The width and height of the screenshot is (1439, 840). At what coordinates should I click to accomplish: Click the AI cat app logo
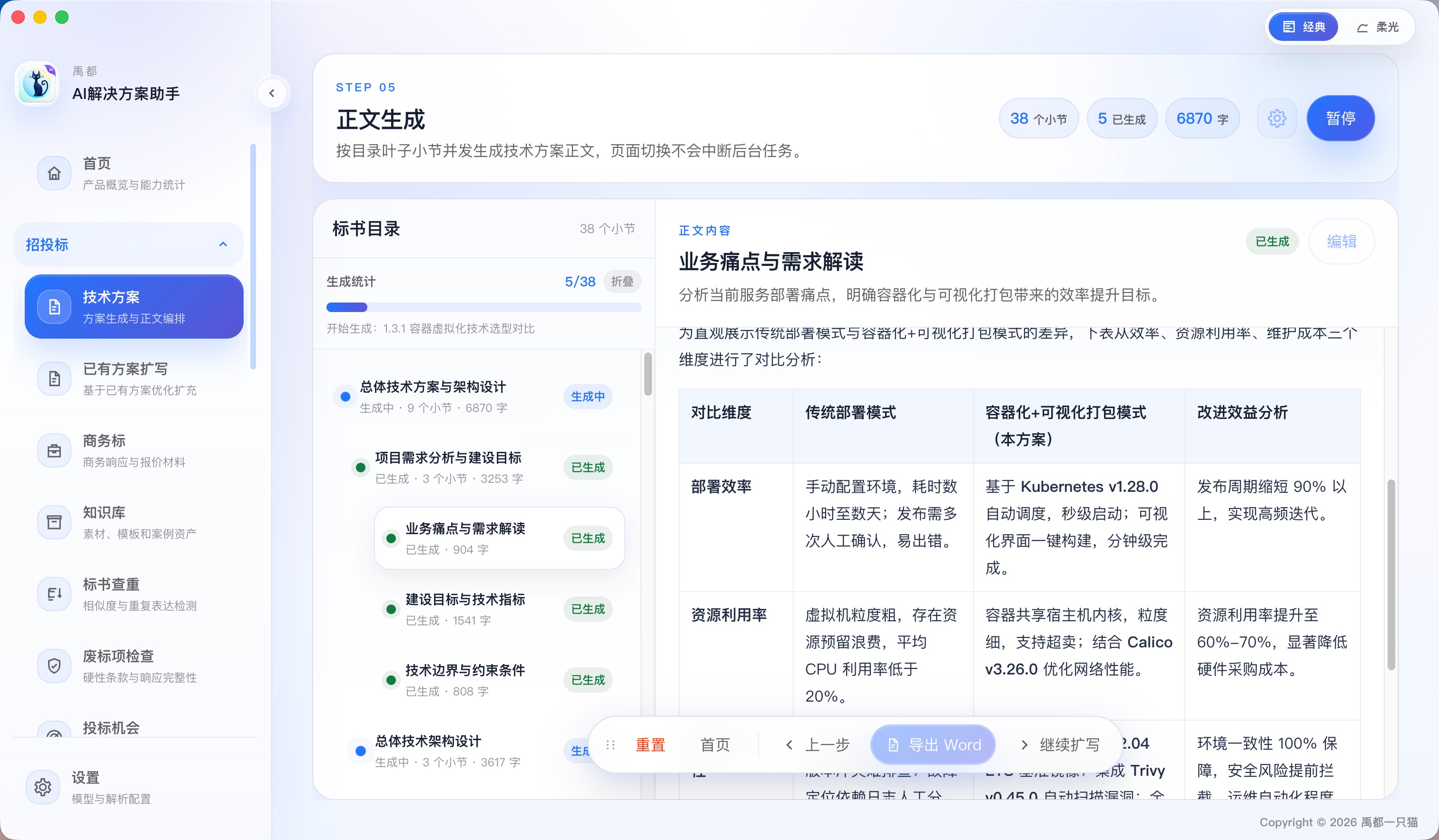pyautogui.click(x=37, y=83)
